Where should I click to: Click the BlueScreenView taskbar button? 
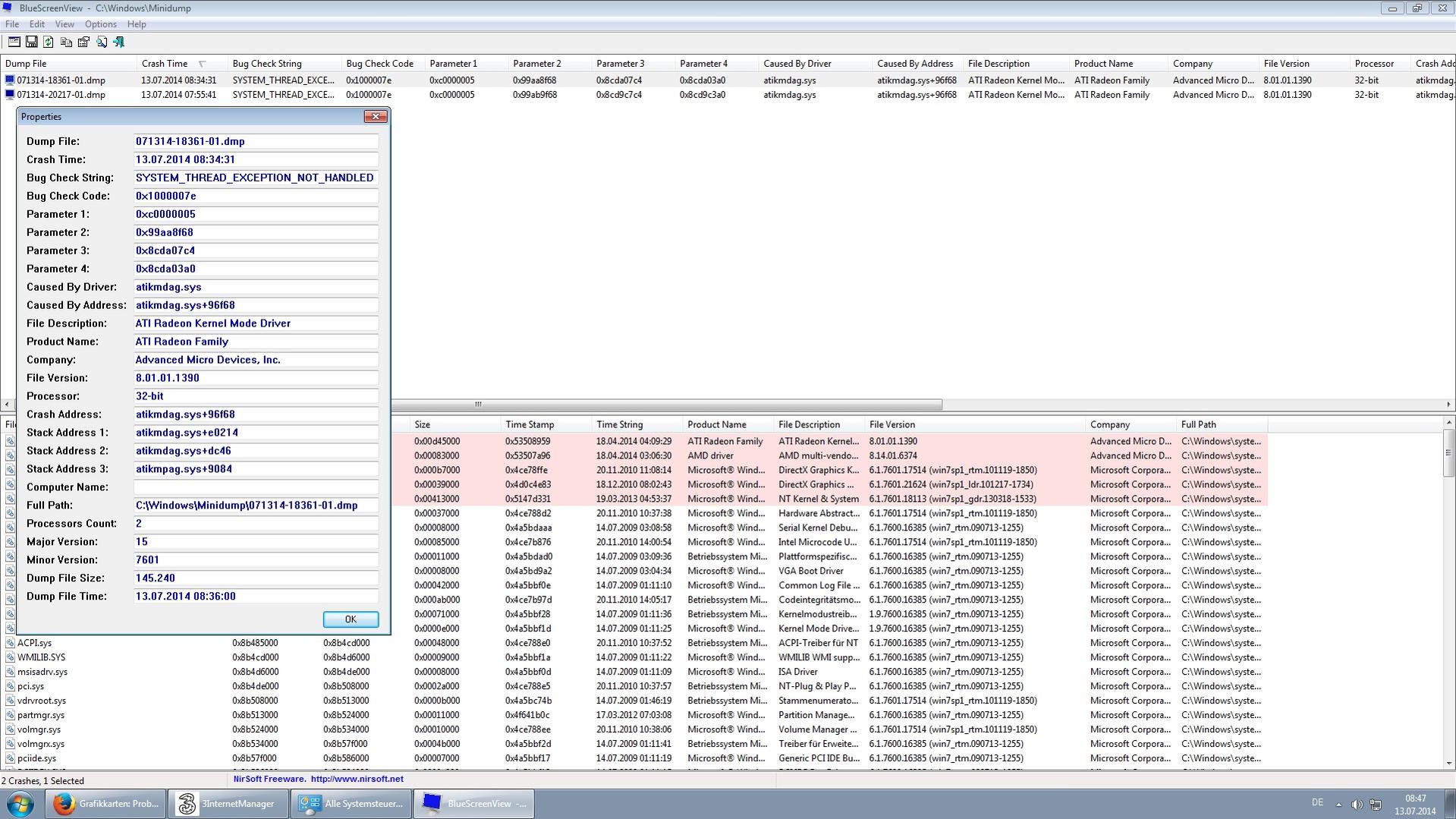474,804
